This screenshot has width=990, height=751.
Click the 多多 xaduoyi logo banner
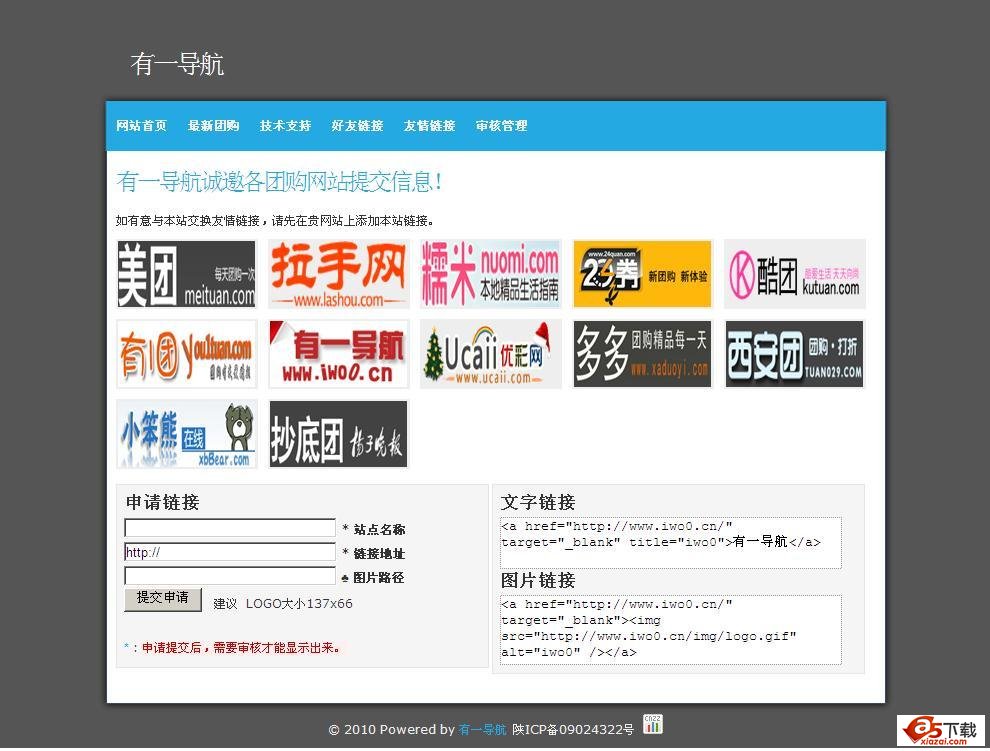tap(642, 354)
